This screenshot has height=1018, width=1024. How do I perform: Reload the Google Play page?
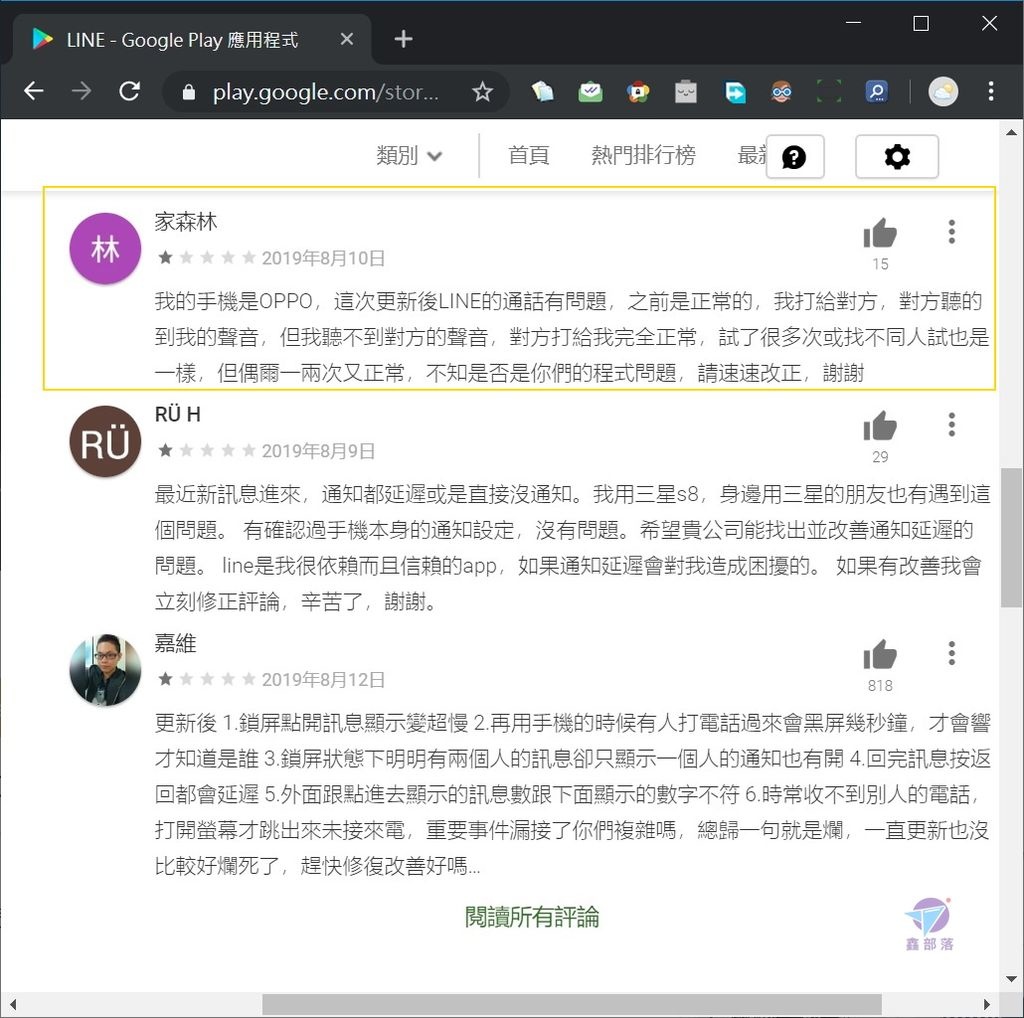point(129,91)
